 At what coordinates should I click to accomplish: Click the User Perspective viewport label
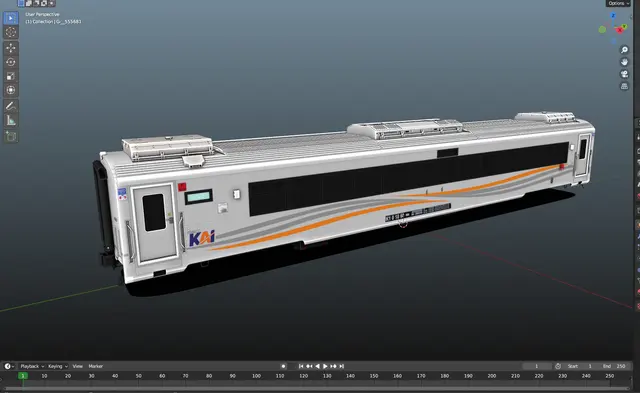[42, 14]
